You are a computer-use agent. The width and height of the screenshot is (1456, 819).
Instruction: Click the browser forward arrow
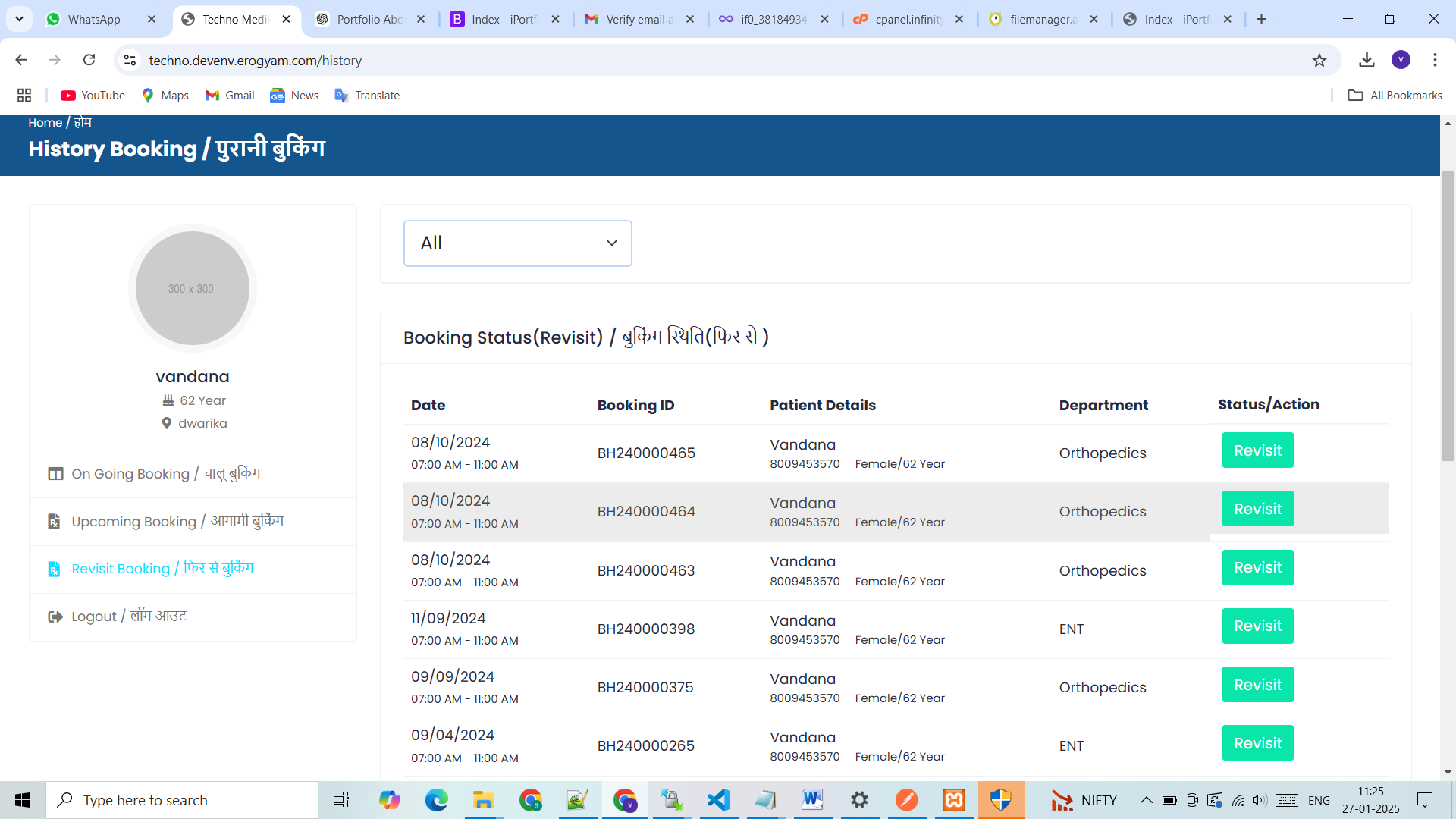55,60
